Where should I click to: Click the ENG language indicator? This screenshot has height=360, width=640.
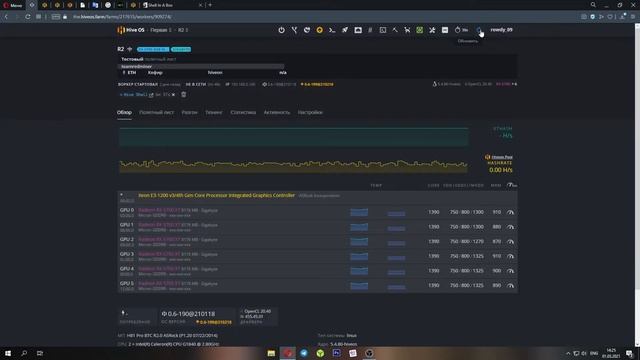[x=594, y=353]
